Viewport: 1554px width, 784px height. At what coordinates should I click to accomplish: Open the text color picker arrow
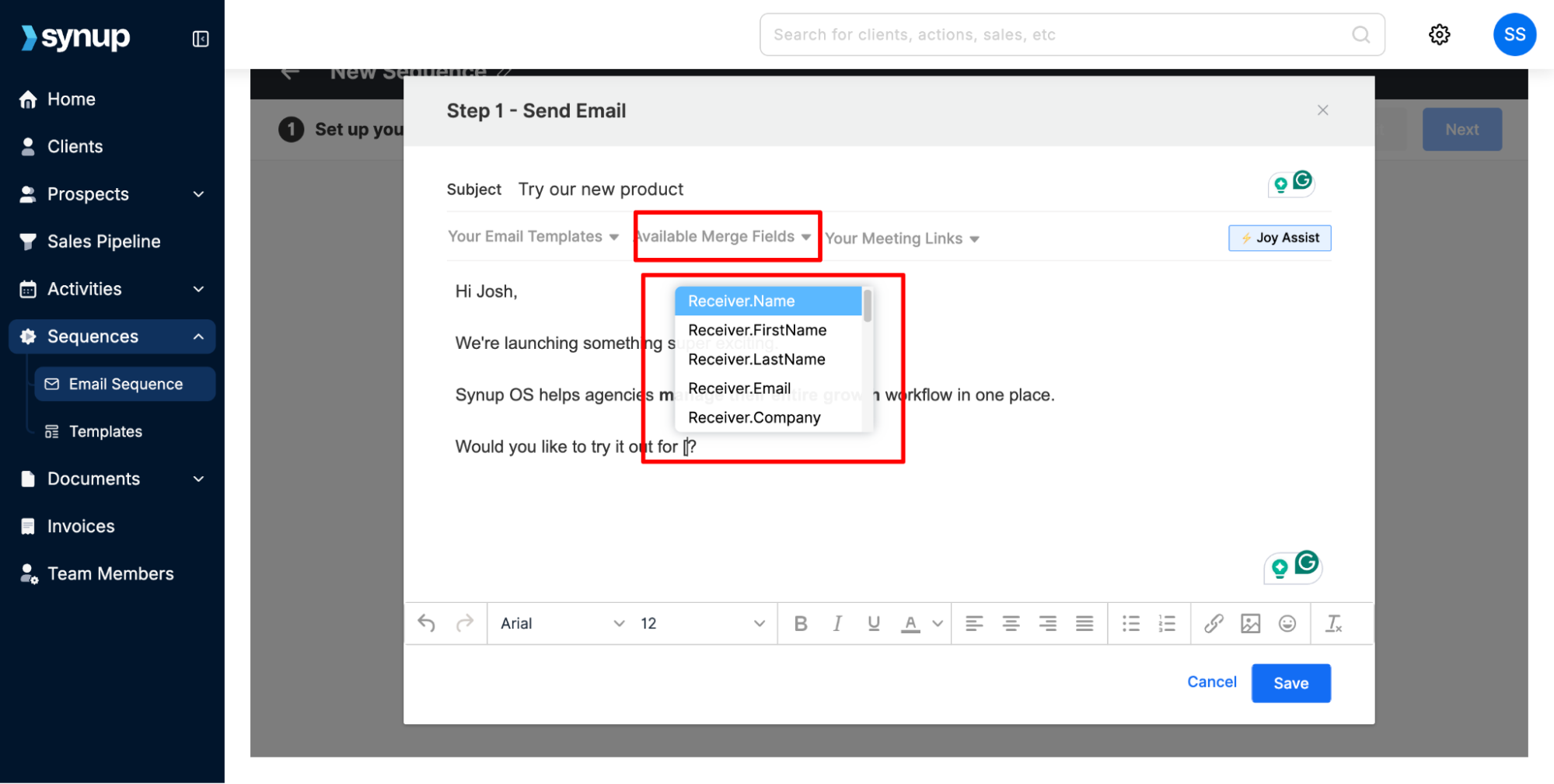[938, 623]
